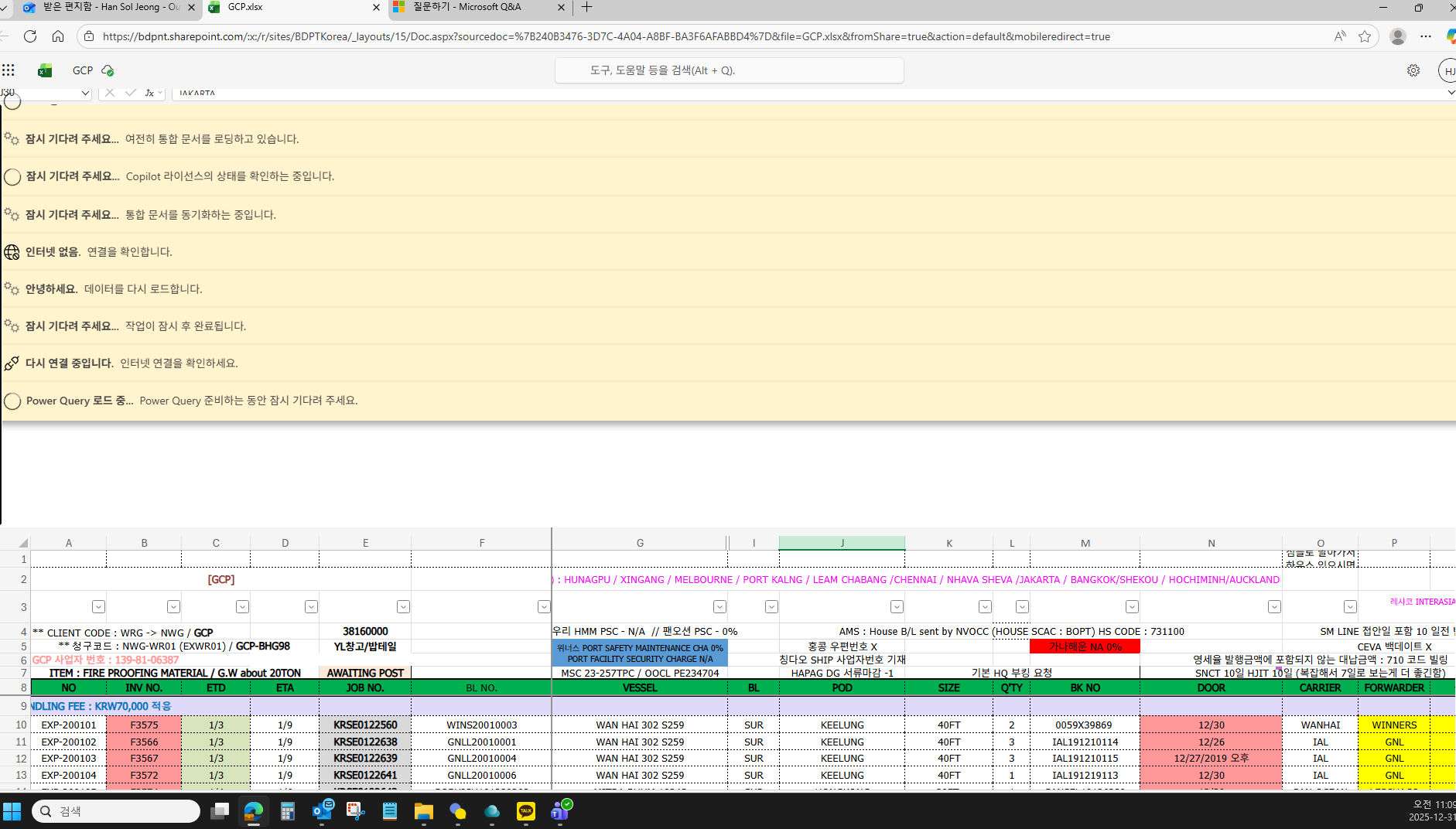The width and height of the screenshot is (1456, 829).
Task: Click the browser address bar URL
Action: 606,36
